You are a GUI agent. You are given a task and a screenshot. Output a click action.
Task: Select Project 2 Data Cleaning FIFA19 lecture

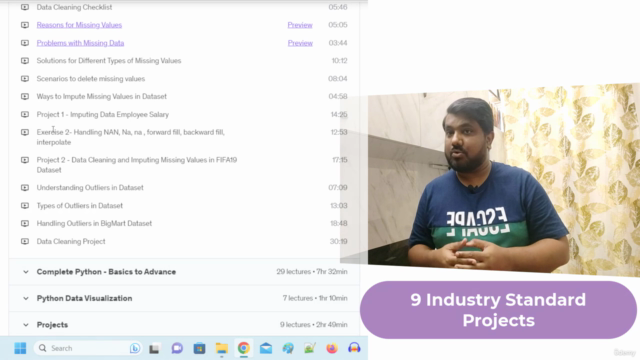coord(137,165)
